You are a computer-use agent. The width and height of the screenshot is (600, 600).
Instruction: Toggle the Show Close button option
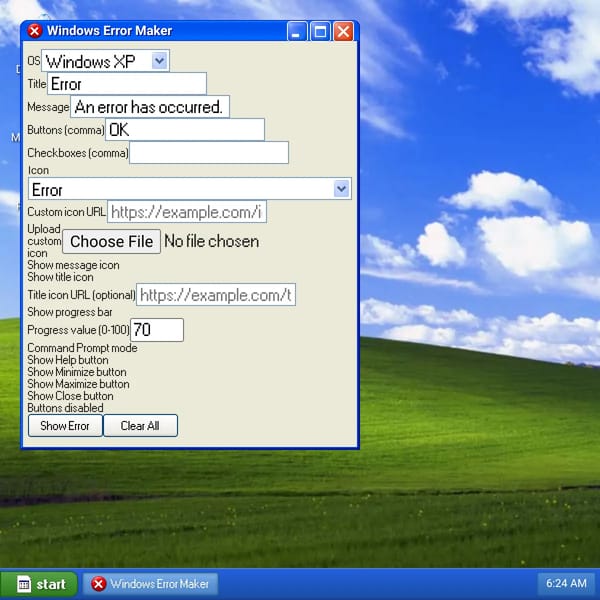click(x=70, y=396)
